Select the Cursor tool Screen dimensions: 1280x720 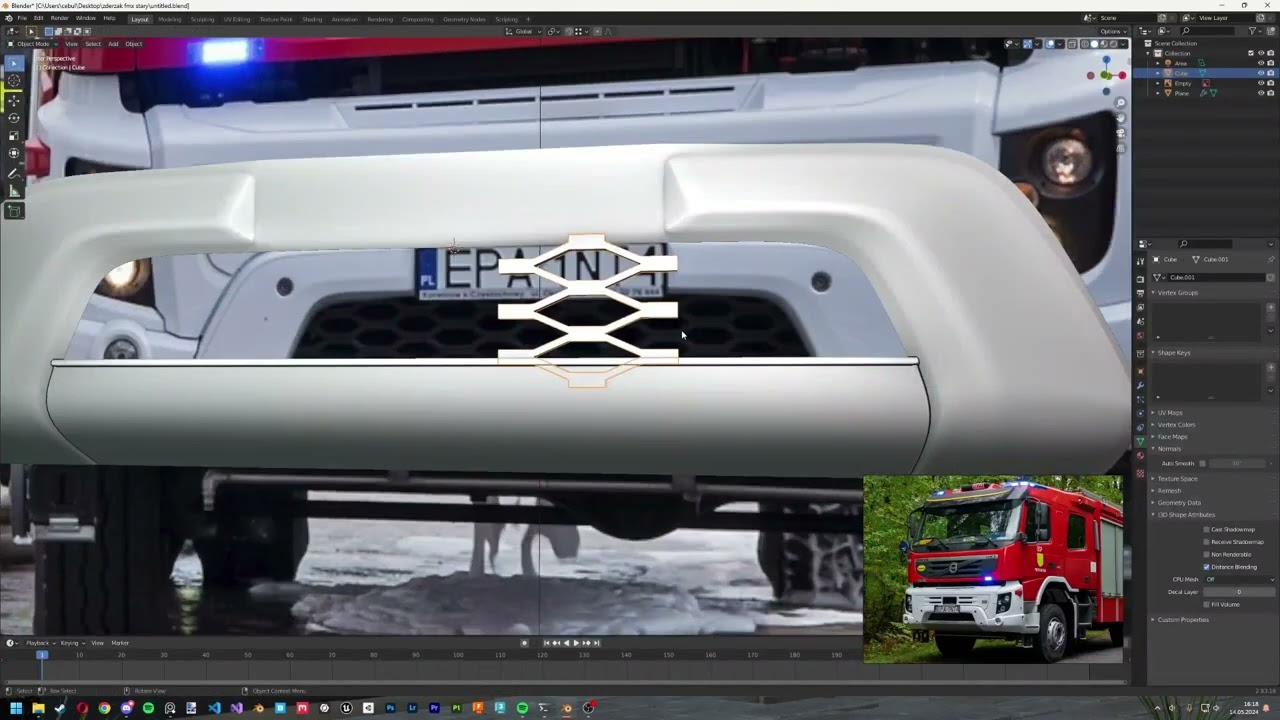14,81
